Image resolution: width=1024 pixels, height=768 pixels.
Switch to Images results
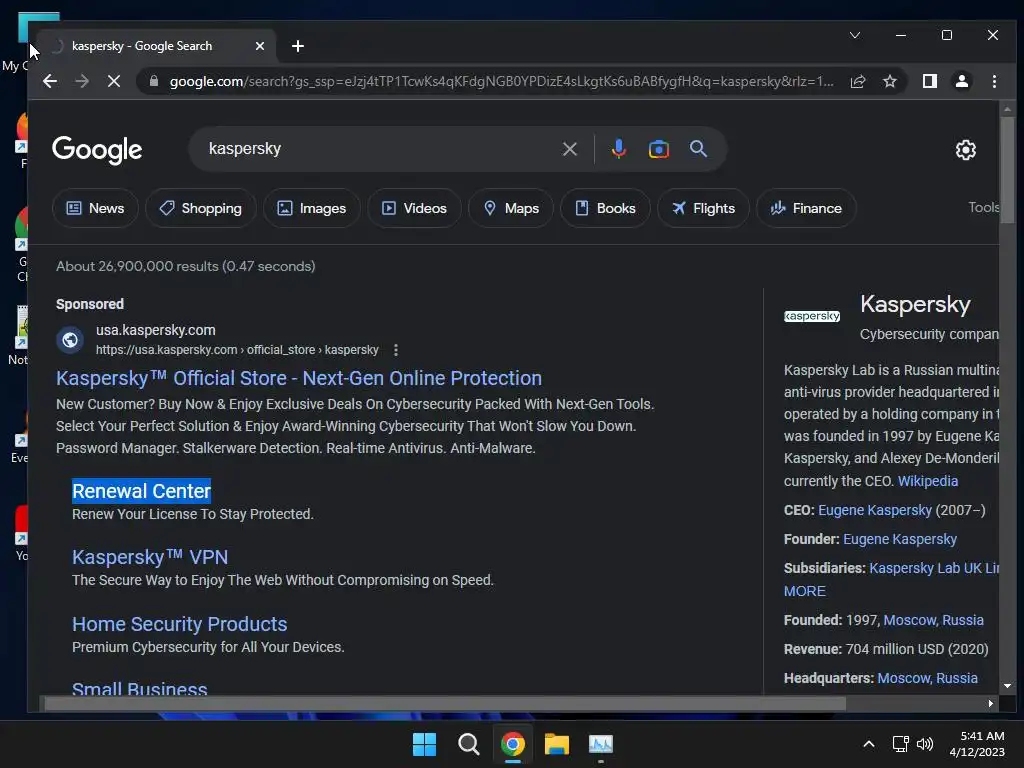click(312, 208)
